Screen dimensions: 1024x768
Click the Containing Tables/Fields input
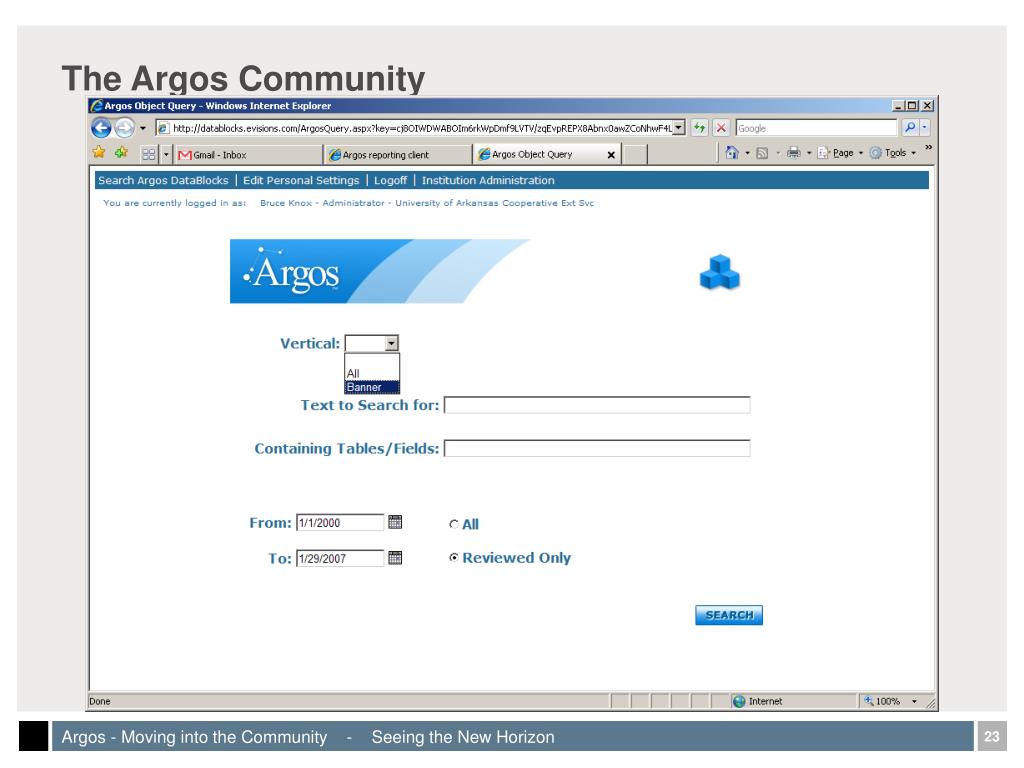point(597,448)
